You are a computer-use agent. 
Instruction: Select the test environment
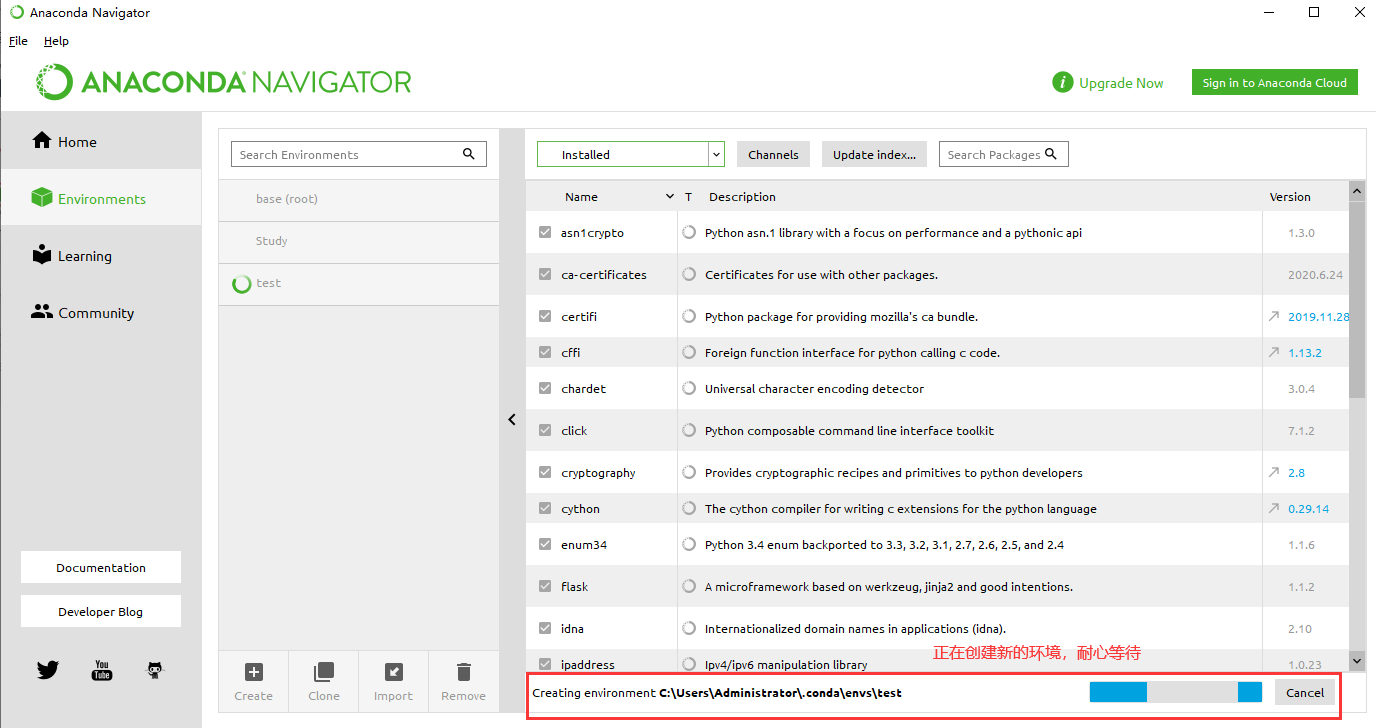[359, 283]
